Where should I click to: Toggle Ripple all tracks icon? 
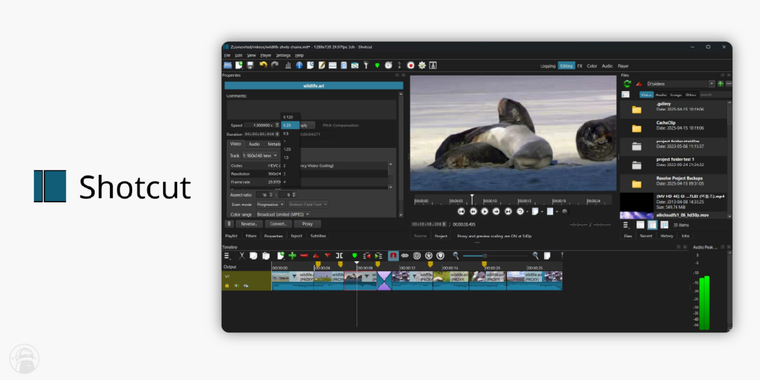click(428, 255)
